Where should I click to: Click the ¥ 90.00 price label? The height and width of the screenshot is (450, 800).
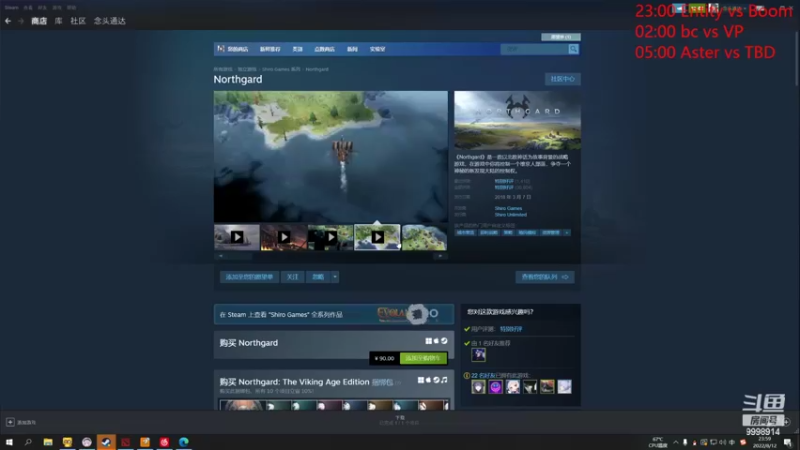pyautogui.click(x=384, y=358)
